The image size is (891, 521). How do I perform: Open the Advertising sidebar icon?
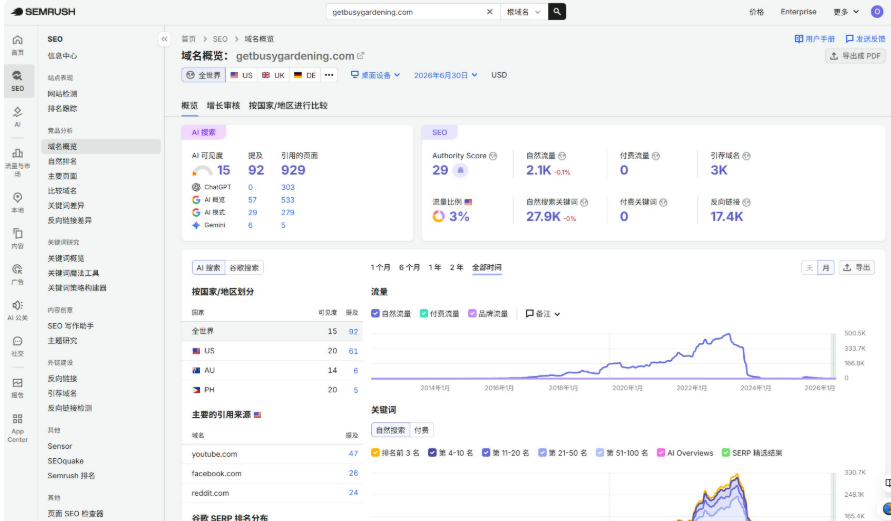pos(18,274)
